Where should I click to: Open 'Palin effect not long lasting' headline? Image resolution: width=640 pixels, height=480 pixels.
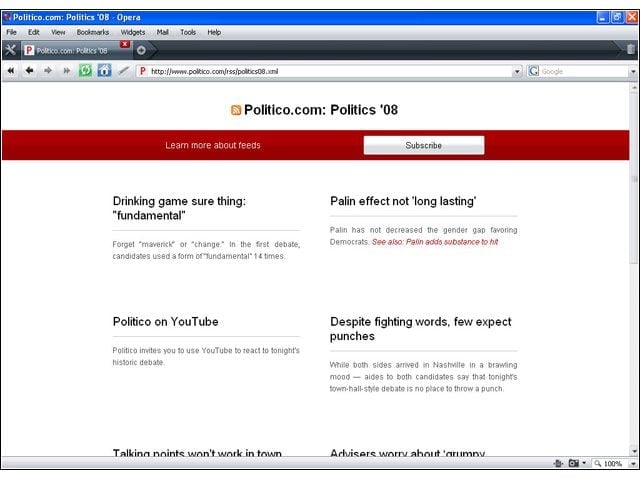[403, 201]
